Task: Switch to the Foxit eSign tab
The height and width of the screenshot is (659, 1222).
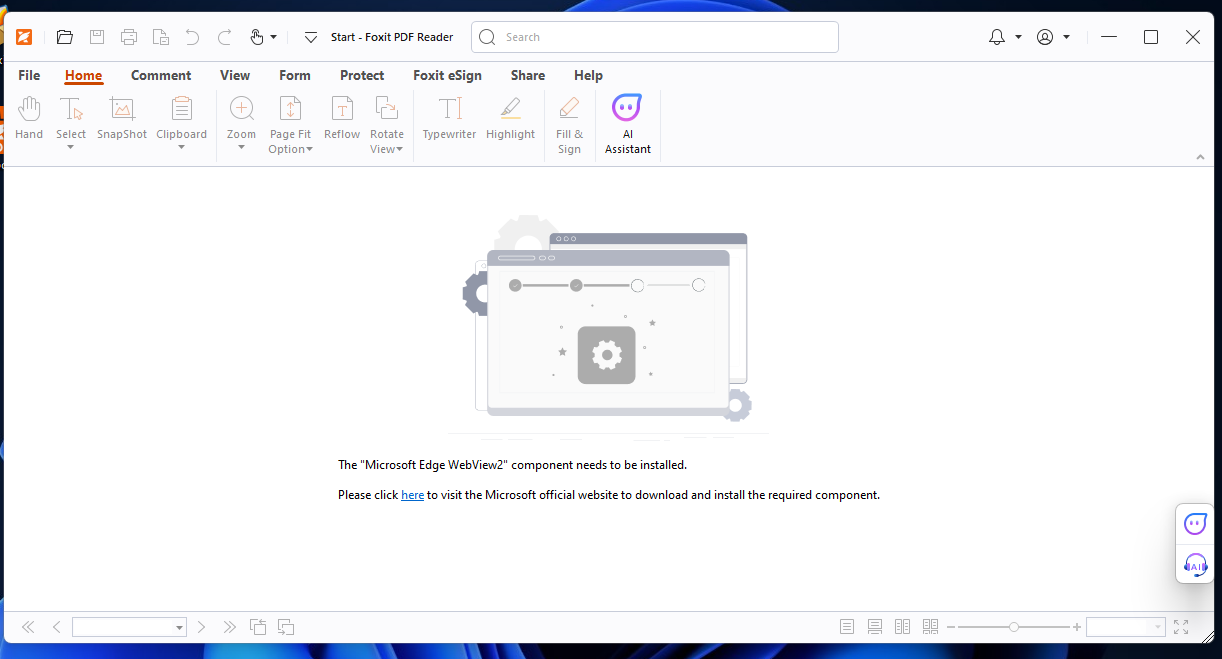Action: 447,75
